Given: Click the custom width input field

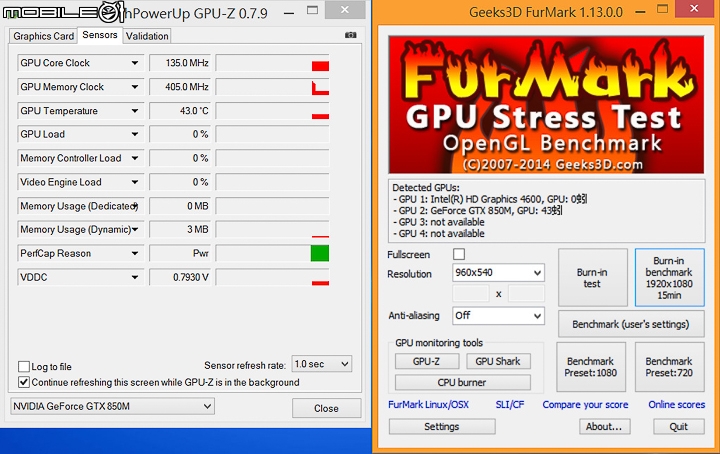Looking at the screenshot, I should (x=471, y=294).
